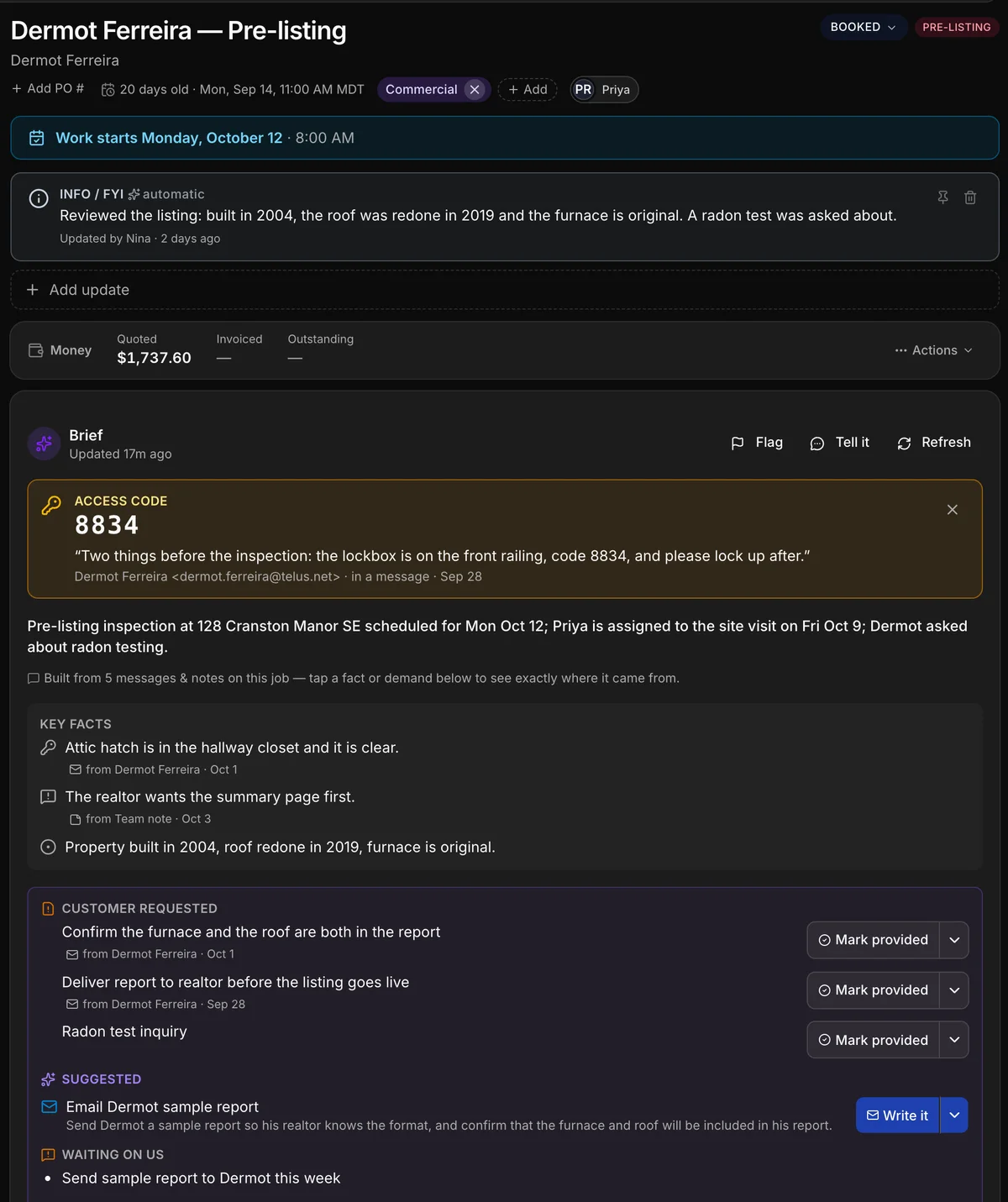Open source Dermot Ferreira · Oct 1 under Confirm the furnace
Screen dimensions: 1008x1202
[x=150, y=954]
